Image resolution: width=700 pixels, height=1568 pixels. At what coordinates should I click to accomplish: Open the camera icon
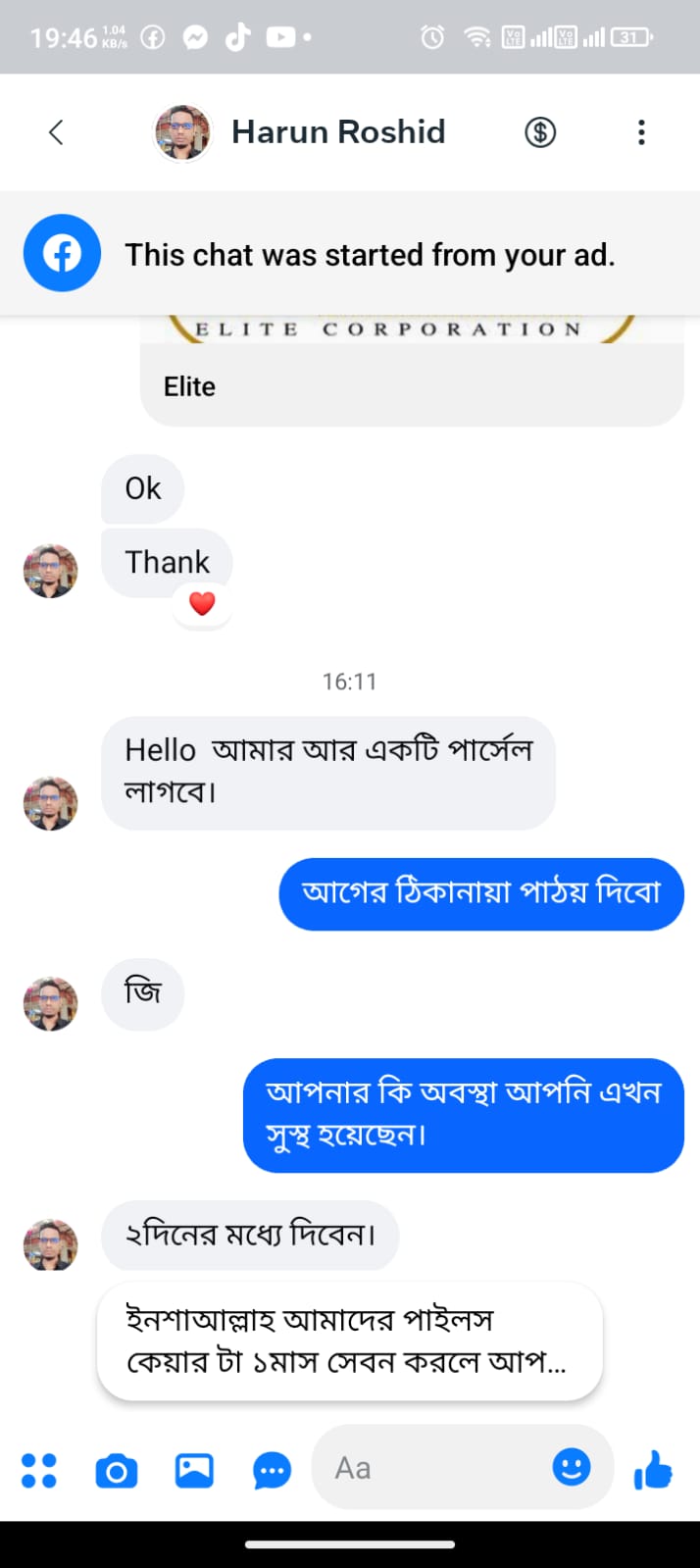click(117, 1470)
